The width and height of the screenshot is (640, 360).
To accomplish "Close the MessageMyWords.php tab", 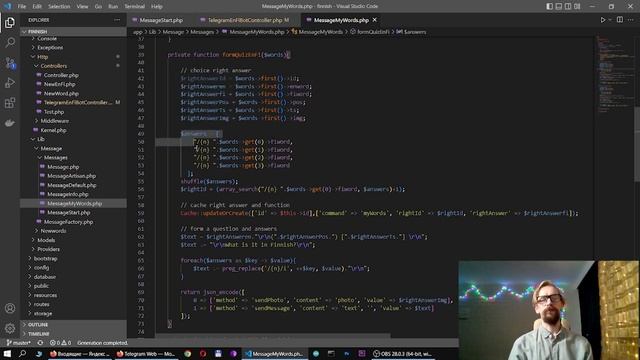I will click(x=374, y=20).
